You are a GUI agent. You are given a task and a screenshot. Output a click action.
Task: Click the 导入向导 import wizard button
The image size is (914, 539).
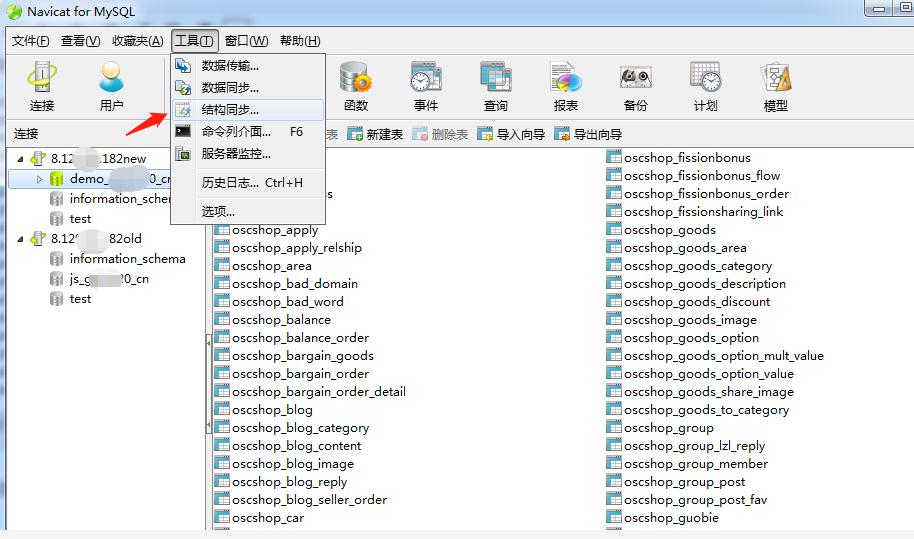[x=511, y=135]
